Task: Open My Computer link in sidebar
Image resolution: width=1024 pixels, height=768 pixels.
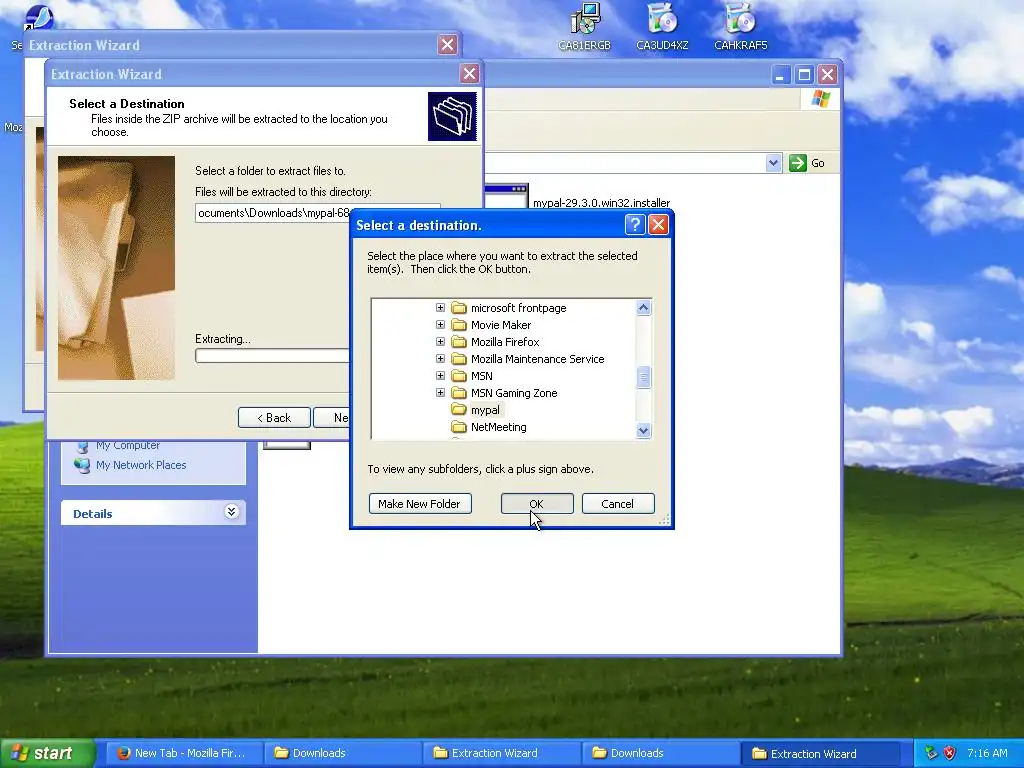Action: click(x=127, y=446)
